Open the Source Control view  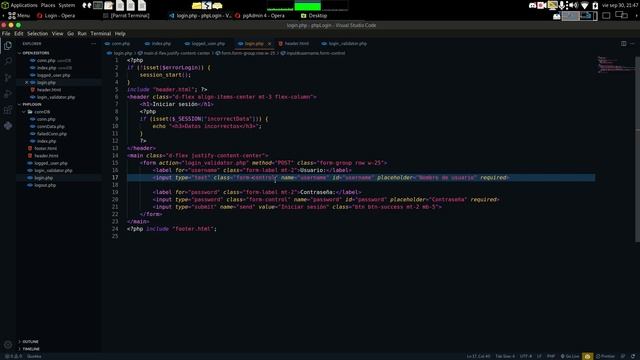click(x=8, y=78)
